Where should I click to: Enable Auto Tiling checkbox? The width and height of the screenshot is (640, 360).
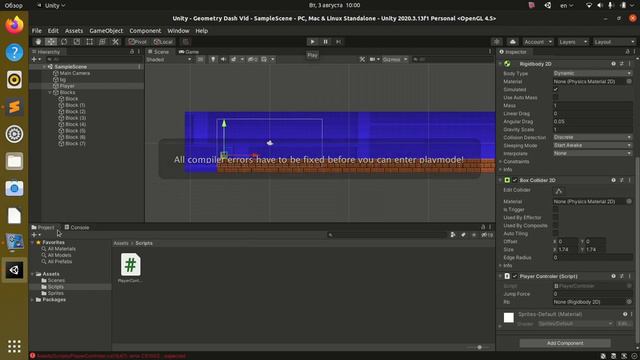(556, 233)
